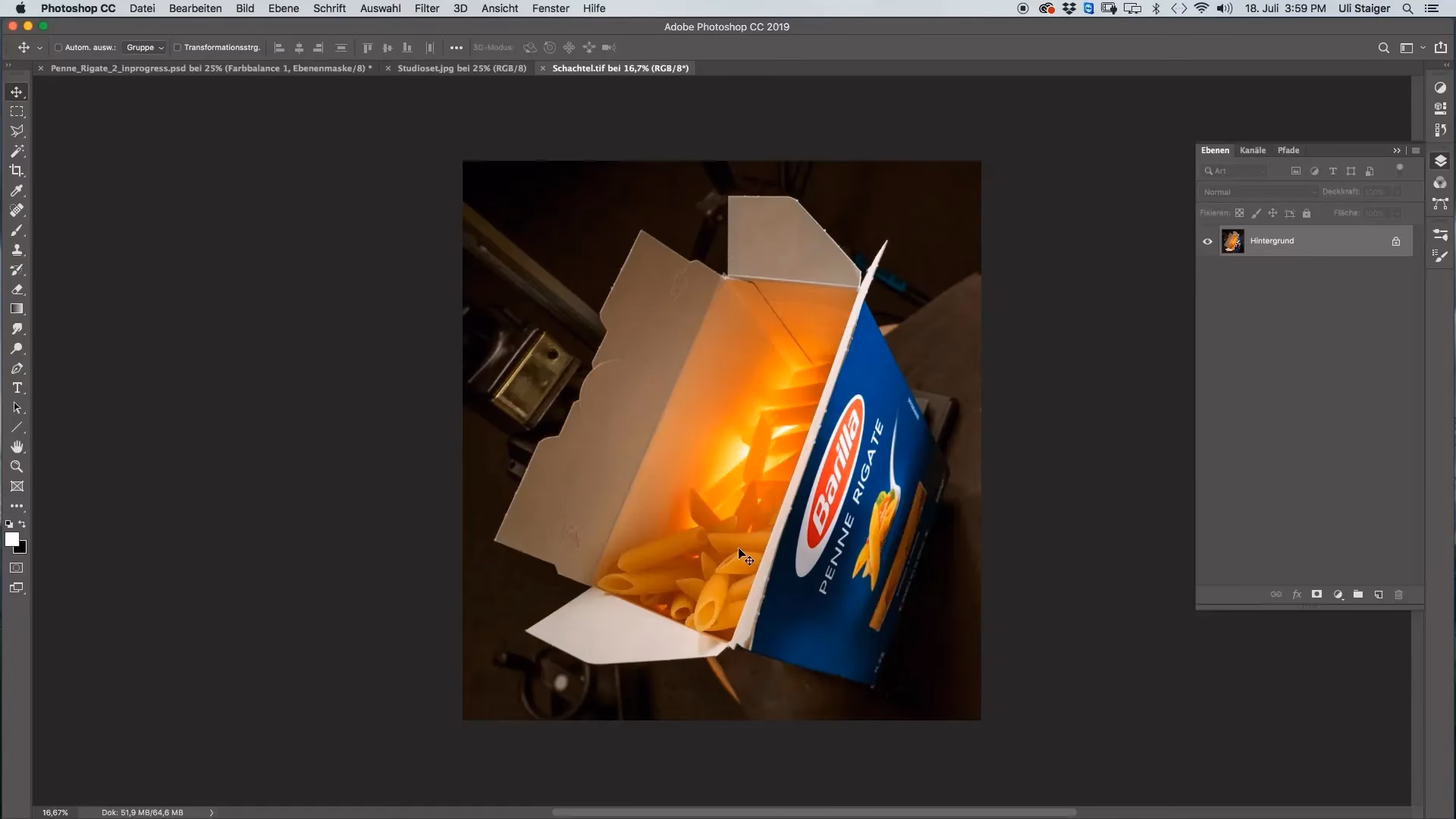The height and width of the screenshot is (819, 1456).
Task: Select the Crop tool
Action: pyautogui.click(x=17, y=171)
